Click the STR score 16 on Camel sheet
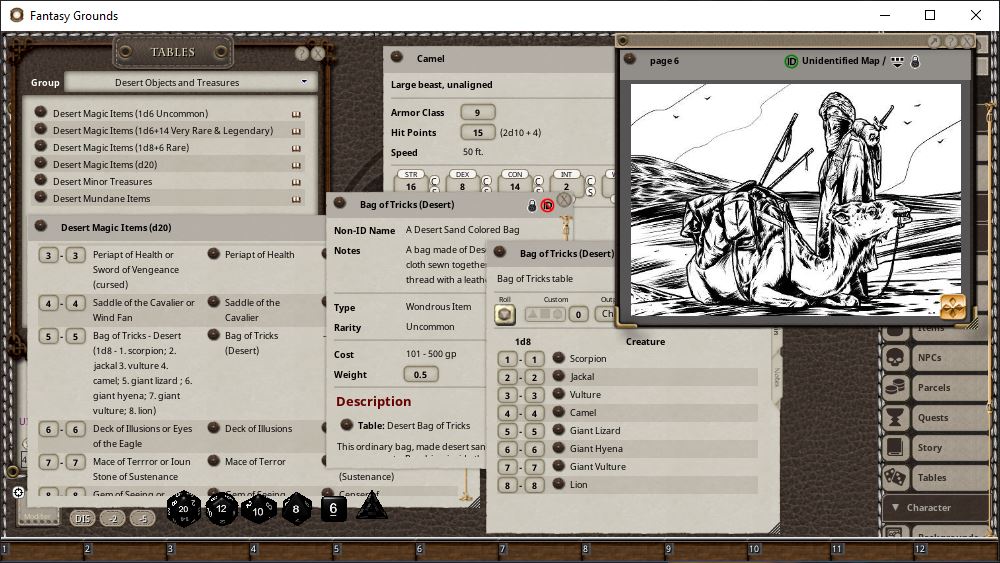The height and width of the screenshot is (563, 1000). point(411,186)
